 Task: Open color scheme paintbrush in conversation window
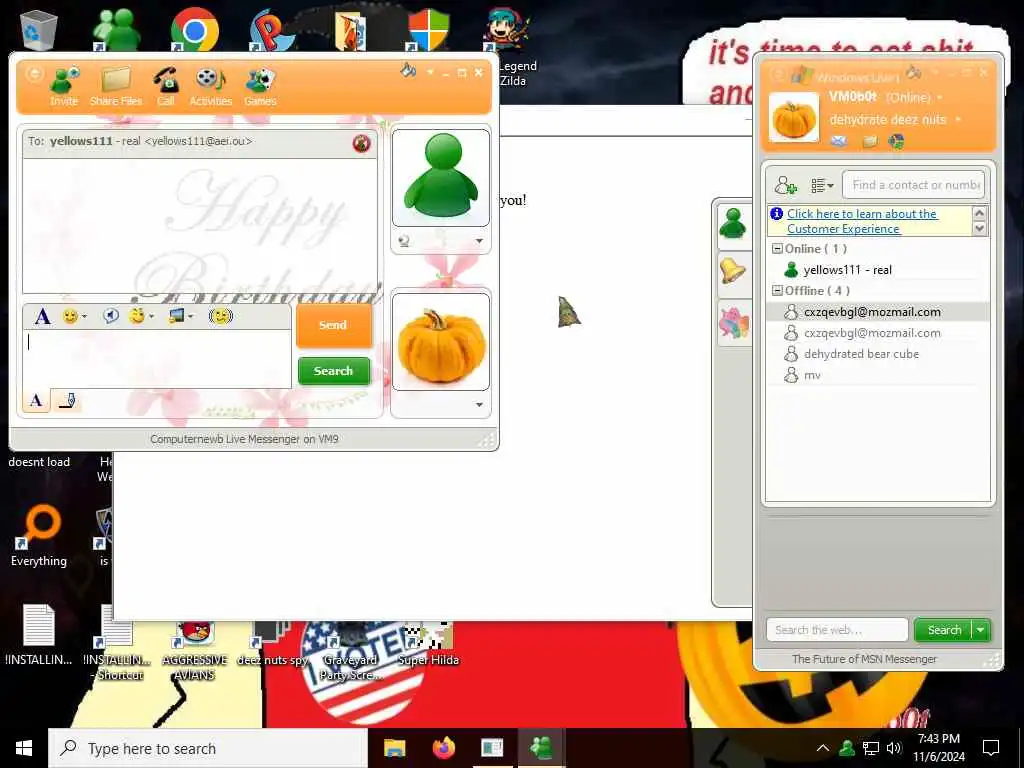click(408, 70)
